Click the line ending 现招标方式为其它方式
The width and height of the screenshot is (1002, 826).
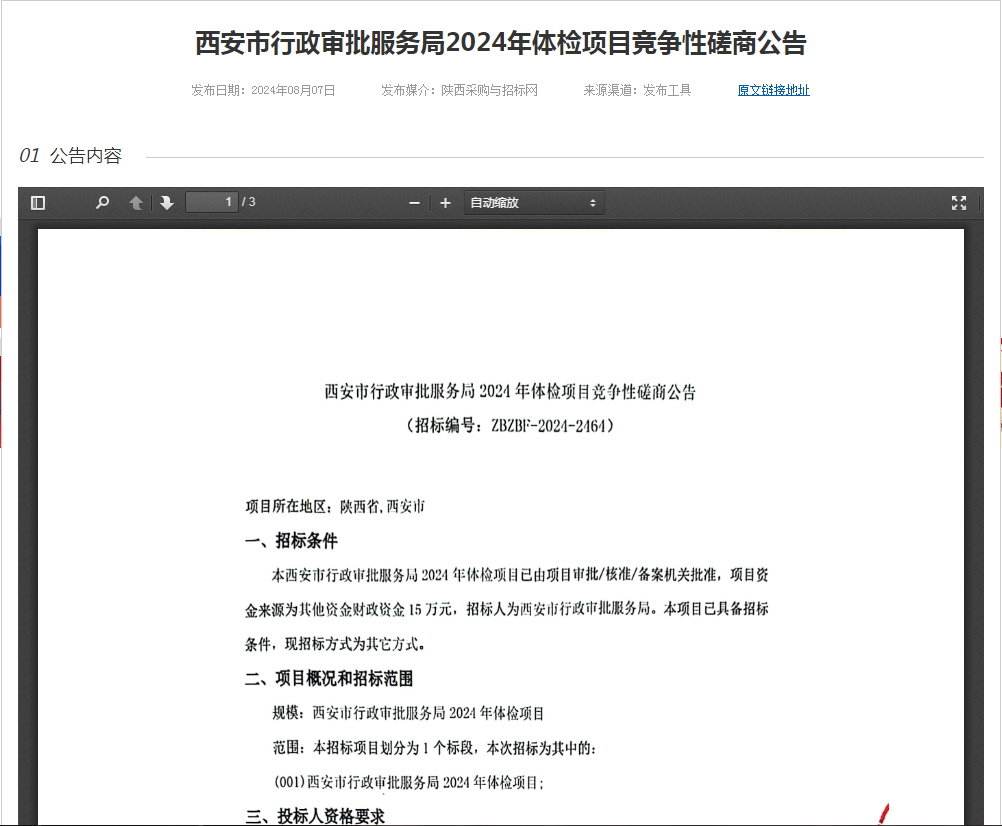pos(335,644)
